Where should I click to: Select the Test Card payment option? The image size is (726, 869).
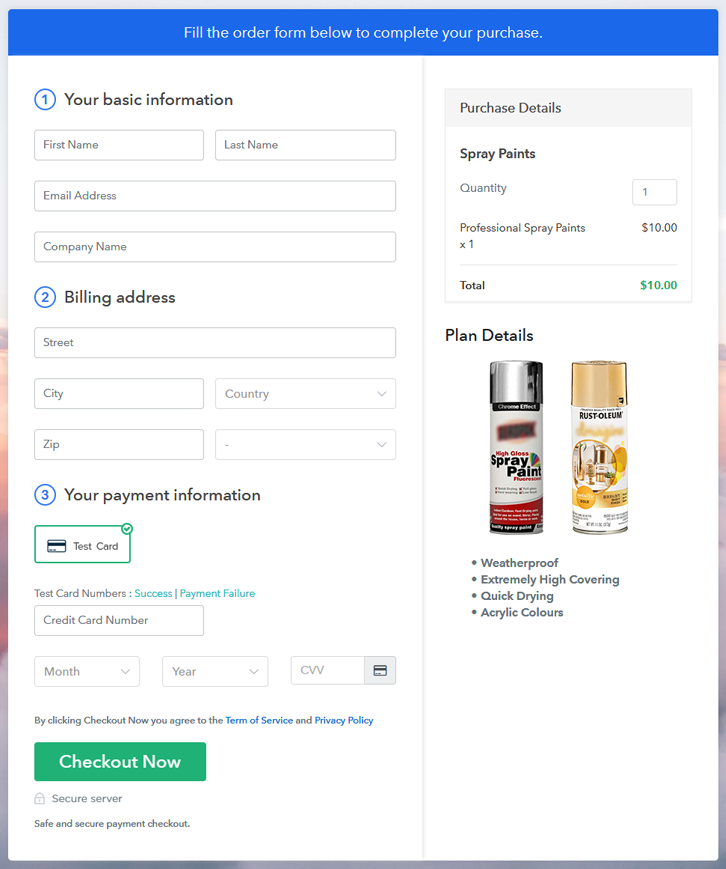(x=82, y=545)
